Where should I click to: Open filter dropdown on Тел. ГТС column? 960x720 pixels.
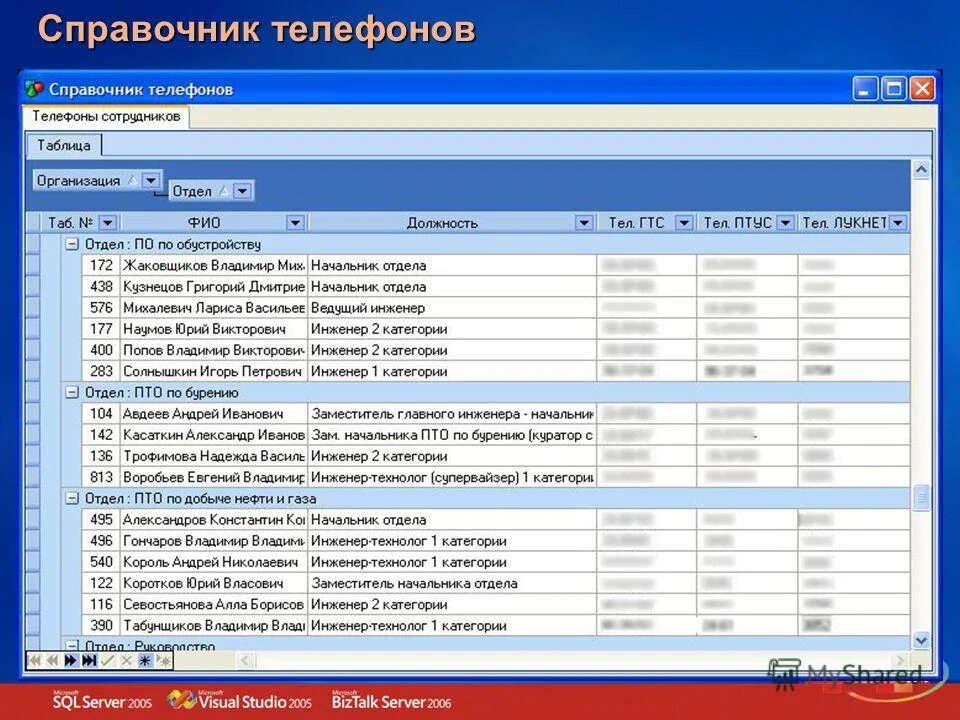(x=684, y=222)
